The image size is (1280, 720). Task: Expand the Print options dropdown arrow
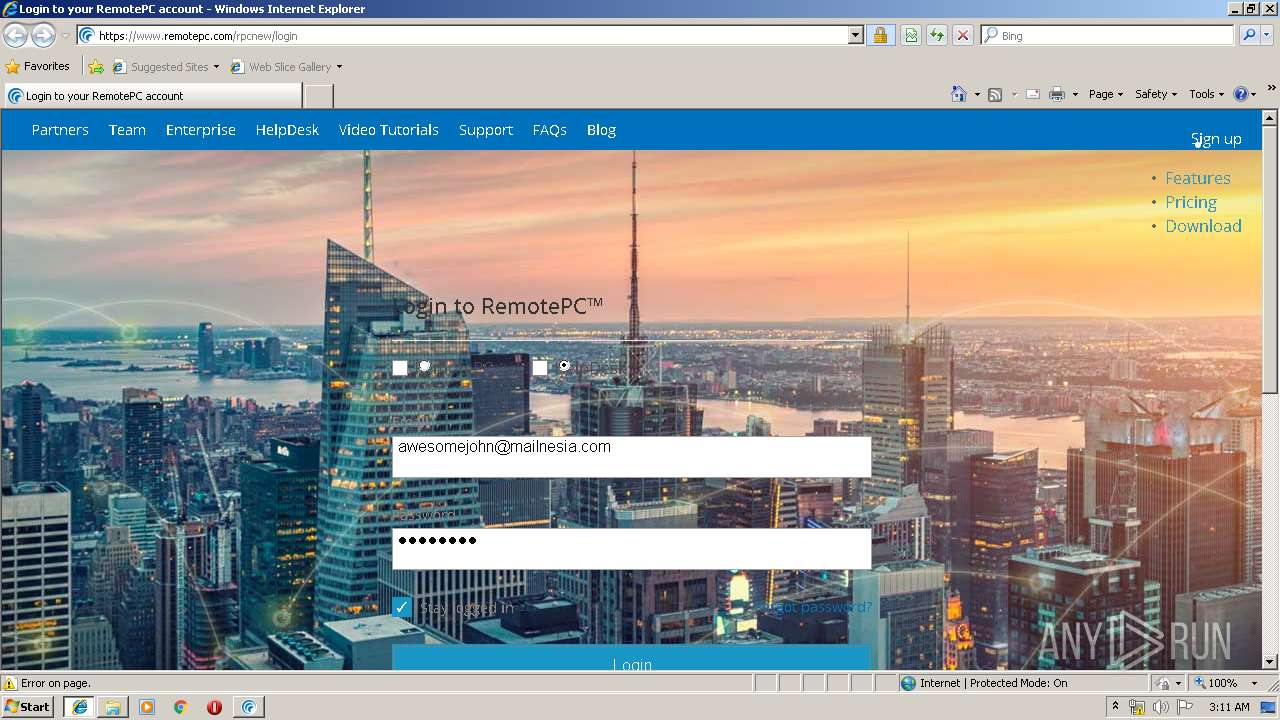[1075, 95]
